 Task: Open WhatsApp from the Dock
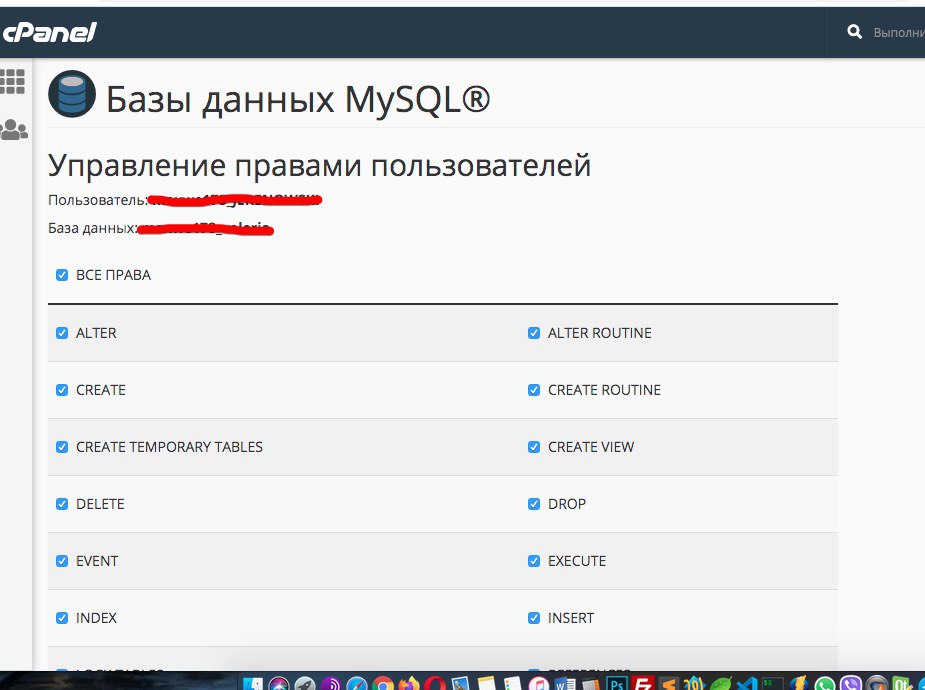point(824,684)
